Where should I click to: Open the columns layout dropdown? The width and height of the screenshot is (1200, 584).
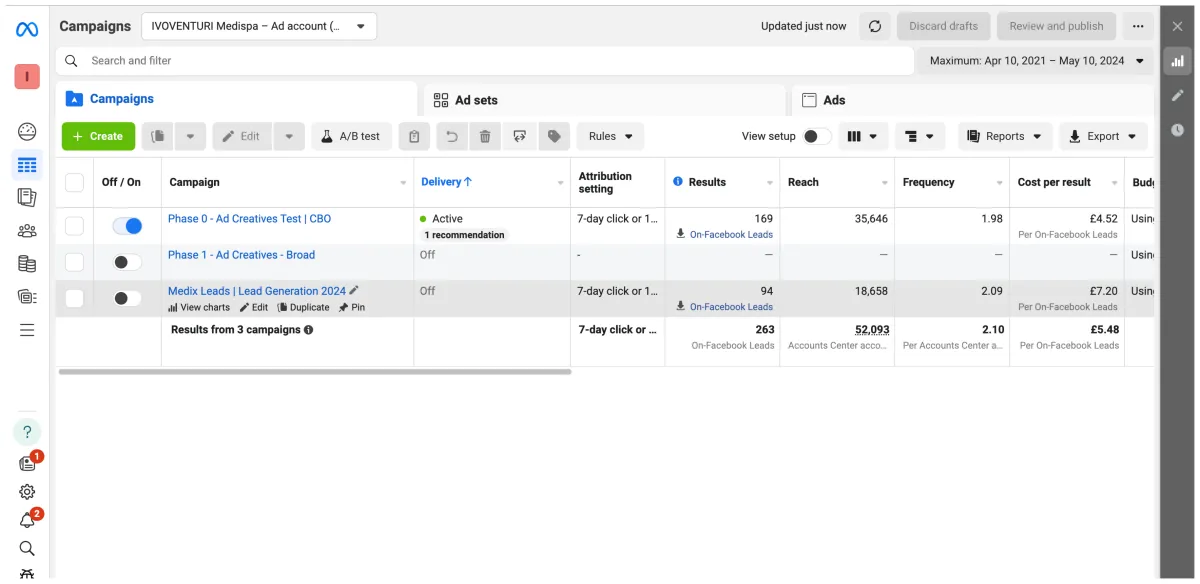pyautogui.click(x=862, y=136)
